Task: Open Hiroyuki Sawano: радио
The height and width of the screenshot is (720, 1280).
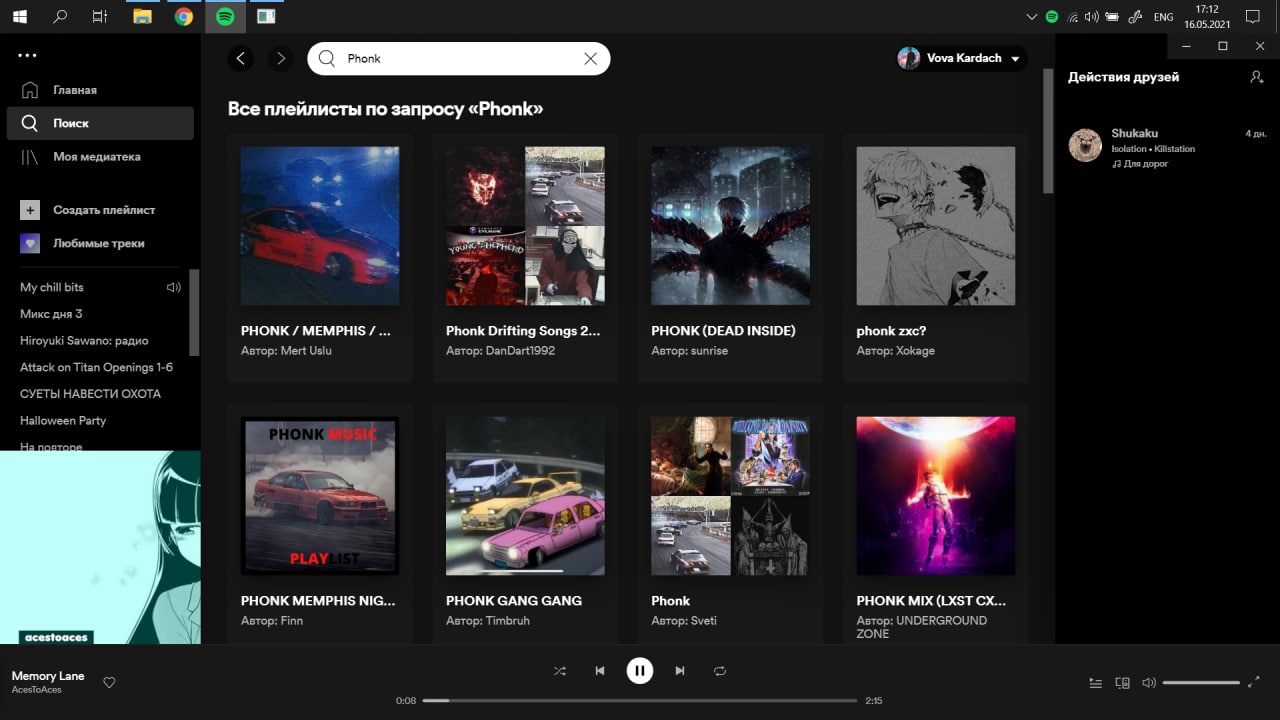Action: coord(84,340)
